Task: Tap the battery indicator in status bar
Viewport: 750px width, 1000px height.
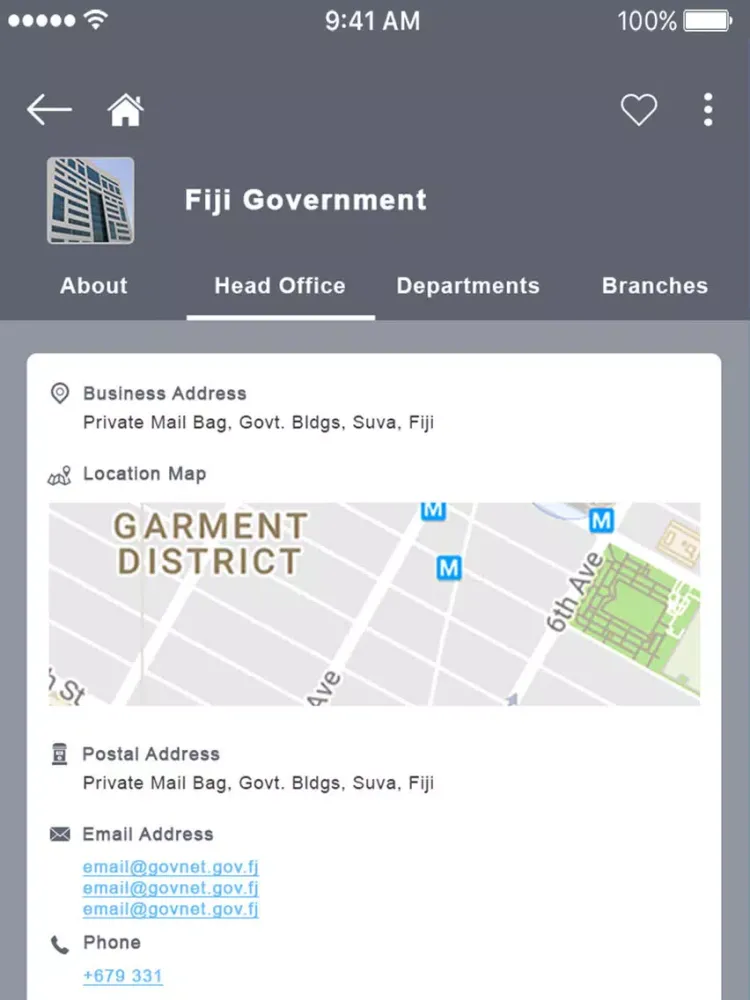Action: pos(708,21)
